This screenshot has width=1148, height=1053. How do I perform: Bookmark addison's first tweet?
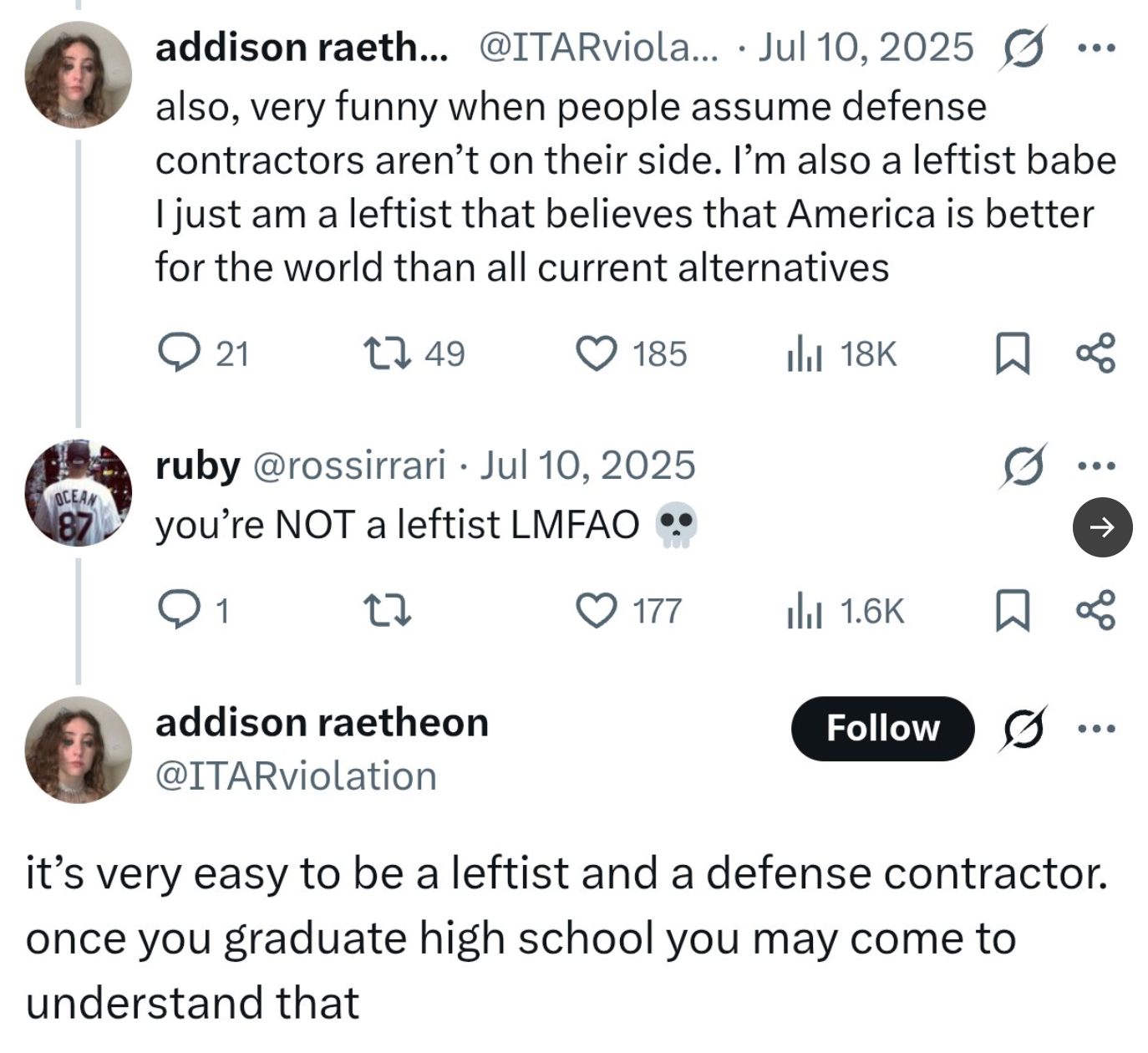[x=1011, y=354]
